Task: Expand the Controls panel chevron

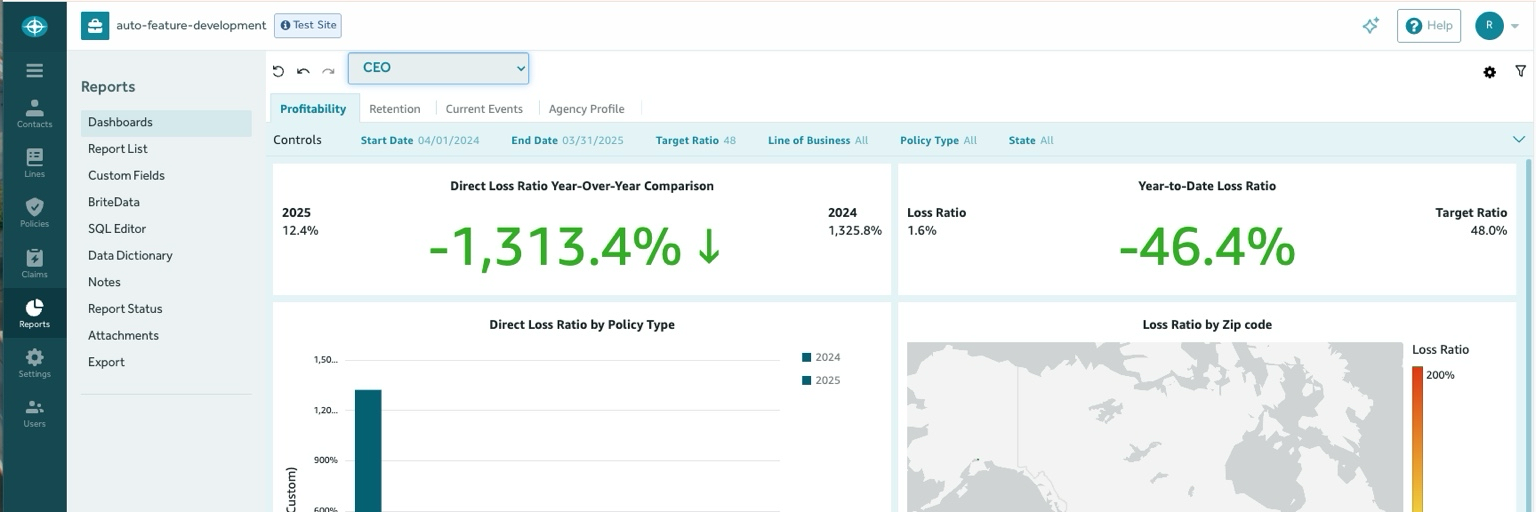Action: (1518, 140)
